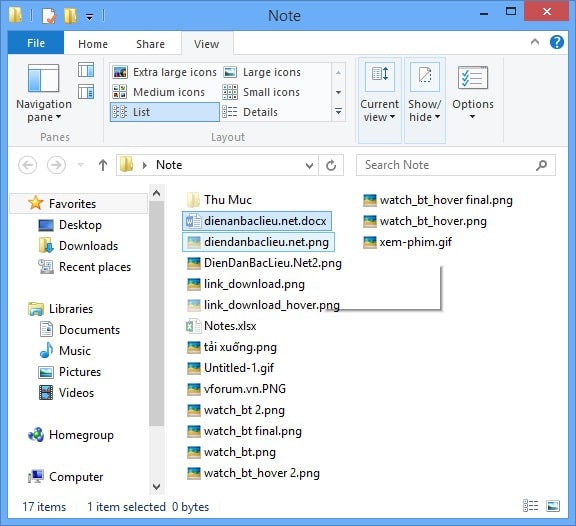
Task: Switch to the Home ribbon tab
Action: tap(93, 44)
